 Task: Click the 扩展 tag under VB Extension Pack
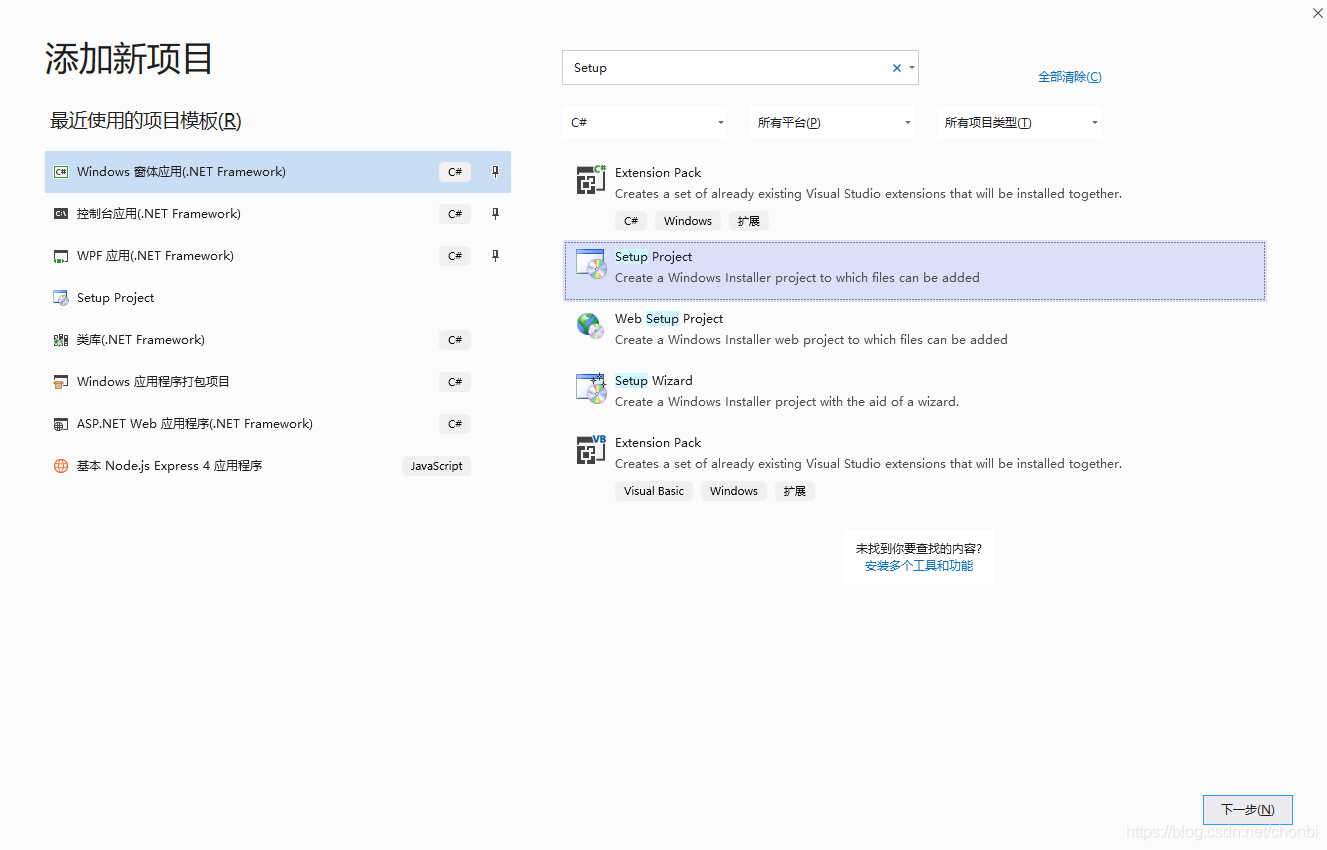795,491
